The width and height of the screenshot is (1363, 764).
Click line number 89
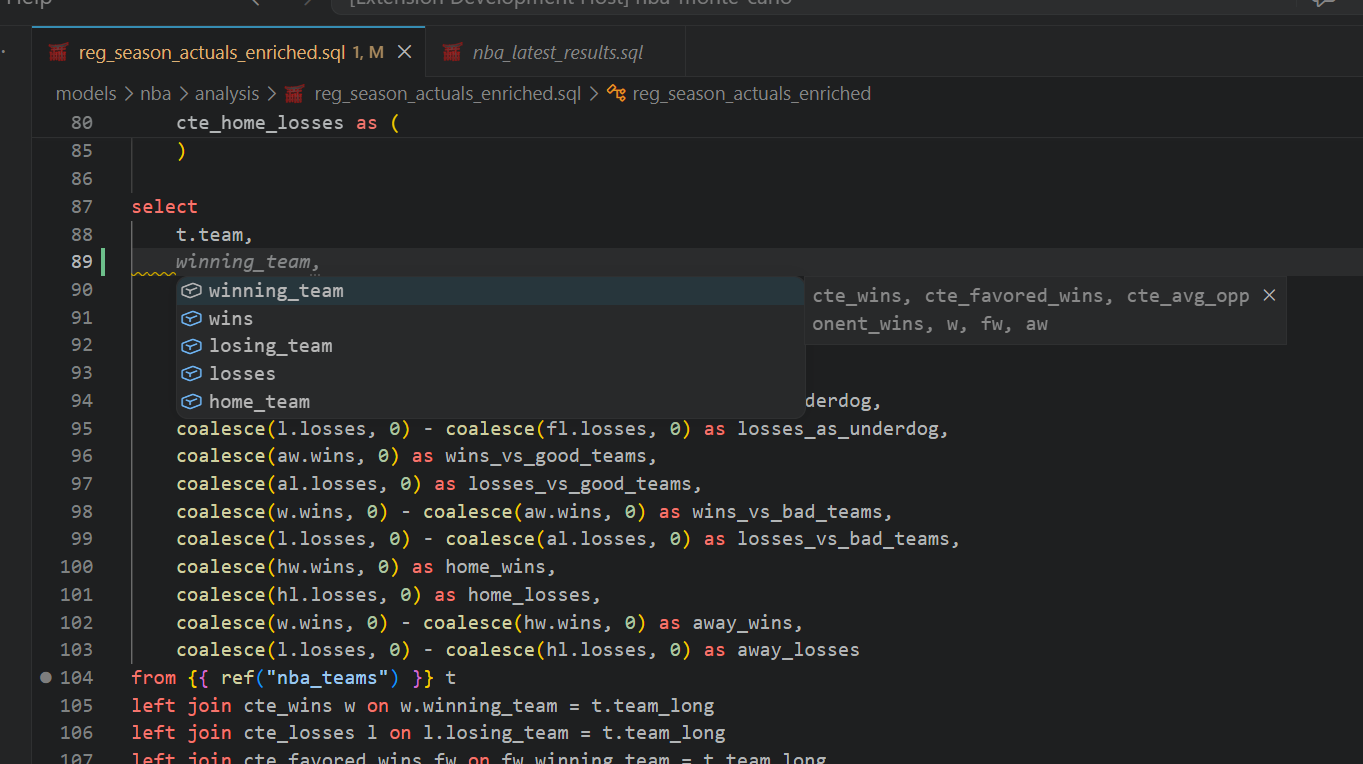[81, 262]
